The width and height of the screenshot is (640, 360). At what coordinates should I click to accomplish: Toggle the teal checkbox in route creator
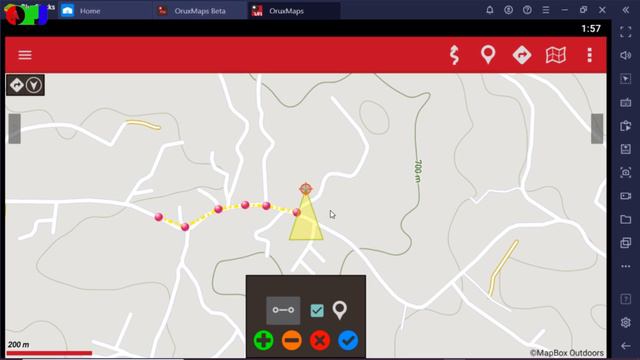click(317, 311)
